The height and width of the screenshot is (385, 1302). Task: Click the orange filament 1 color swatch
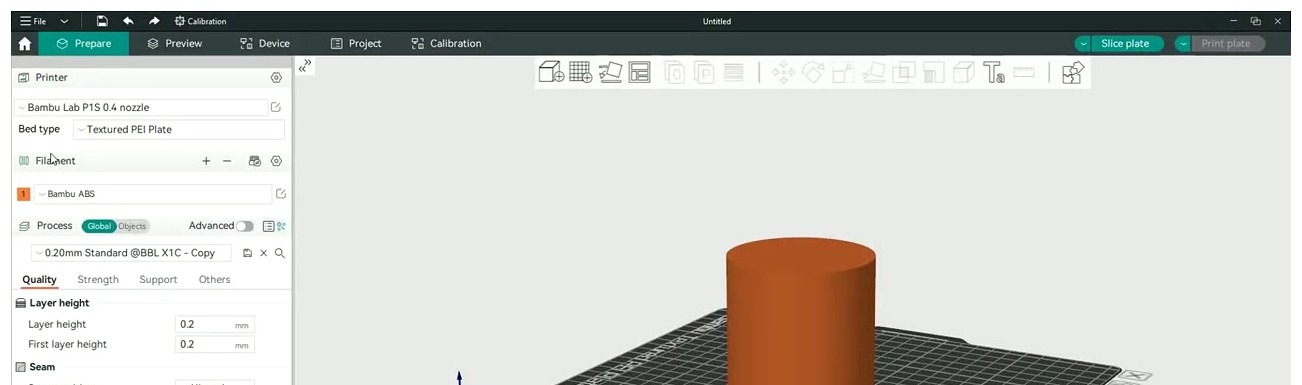click(x=24, y=194)
